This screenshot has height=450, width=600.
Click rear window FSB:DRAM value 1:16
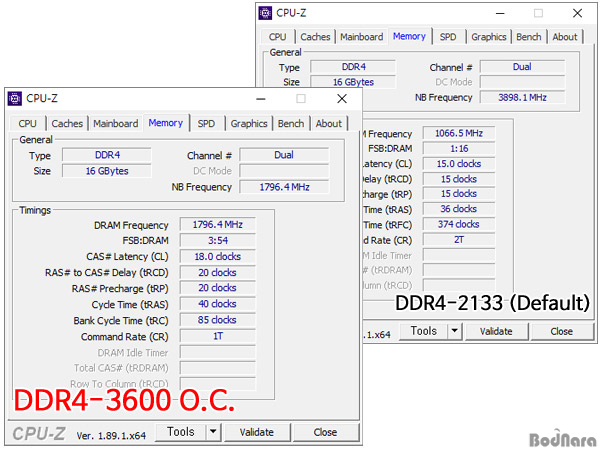tap(459, 148)
